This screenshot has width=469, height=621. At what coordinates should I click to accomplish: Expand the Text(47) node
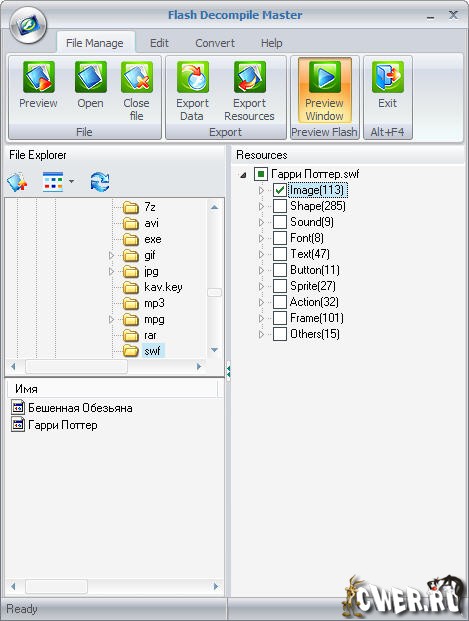261,254
